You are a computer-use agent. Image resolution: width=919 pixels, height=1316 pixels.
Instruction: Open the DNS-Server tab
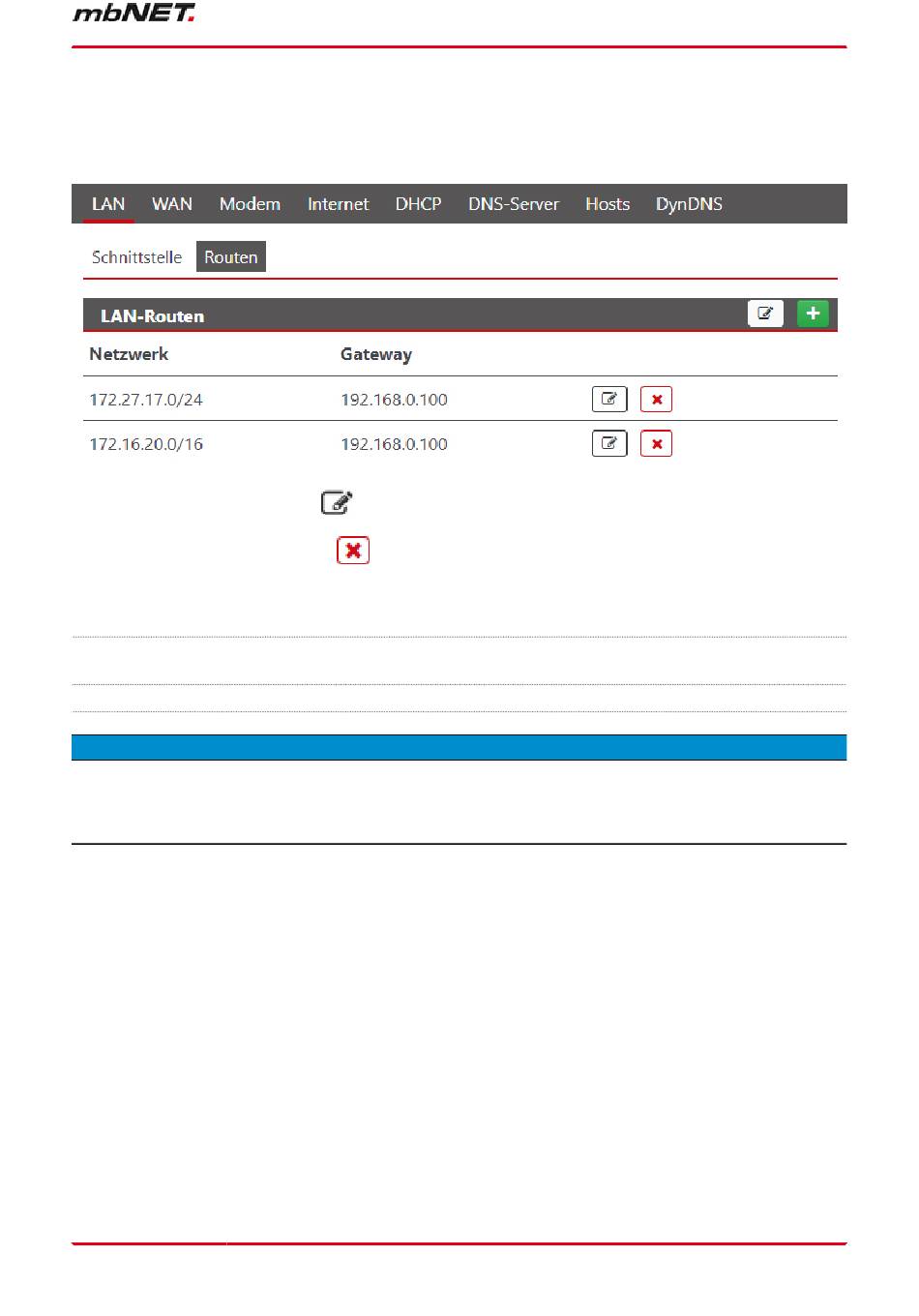pyautogui.click(x=514, y=204)
